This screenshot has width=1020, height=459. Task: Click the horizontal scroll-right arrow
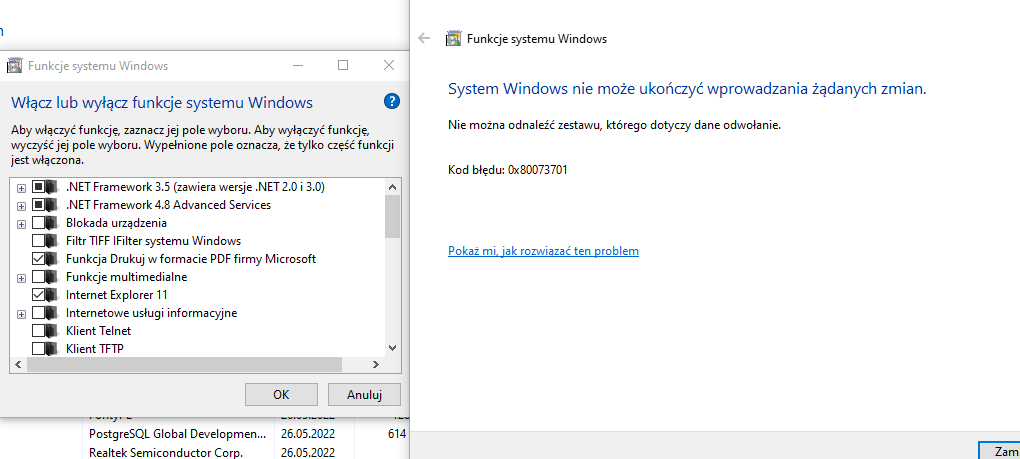375,365
